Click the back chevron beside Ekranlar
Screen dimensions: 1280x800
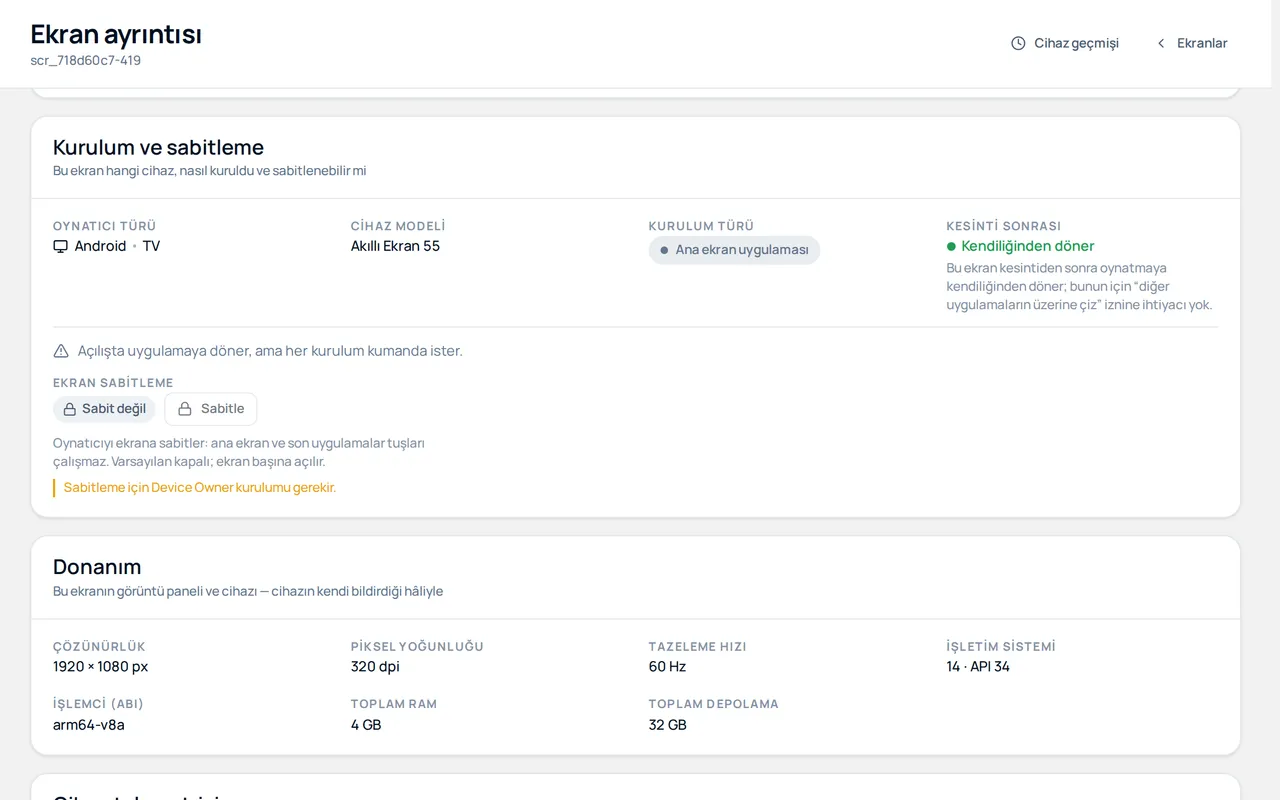click(1161, 43)
